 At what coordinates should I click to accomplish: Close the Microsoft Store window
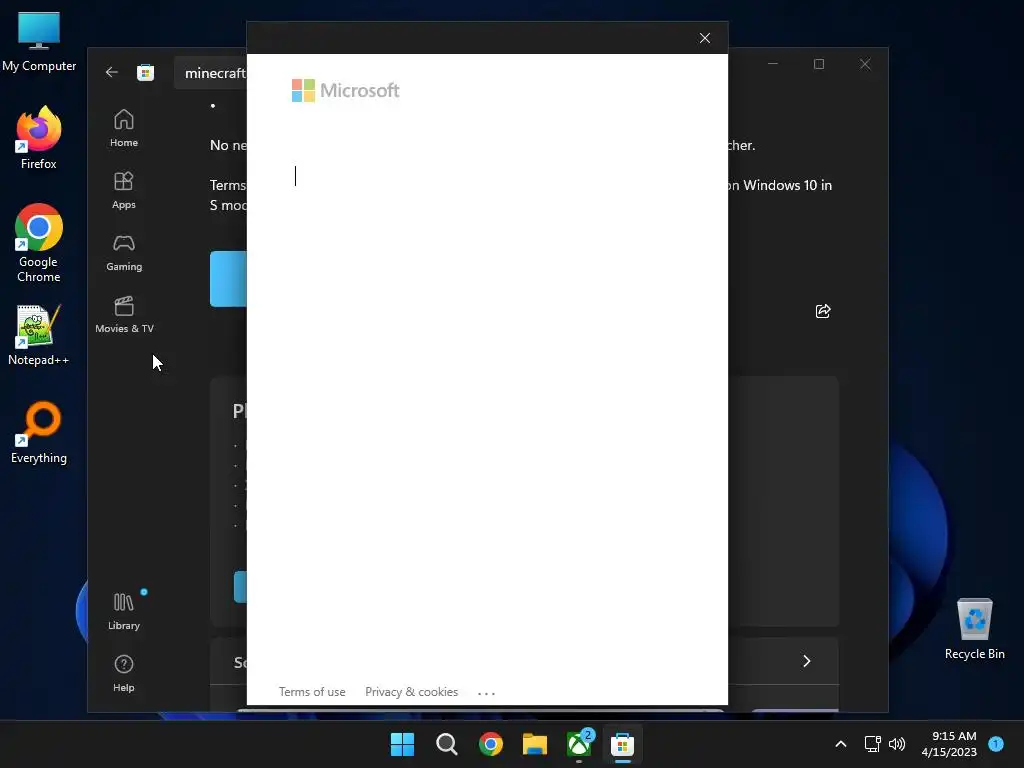865,64
